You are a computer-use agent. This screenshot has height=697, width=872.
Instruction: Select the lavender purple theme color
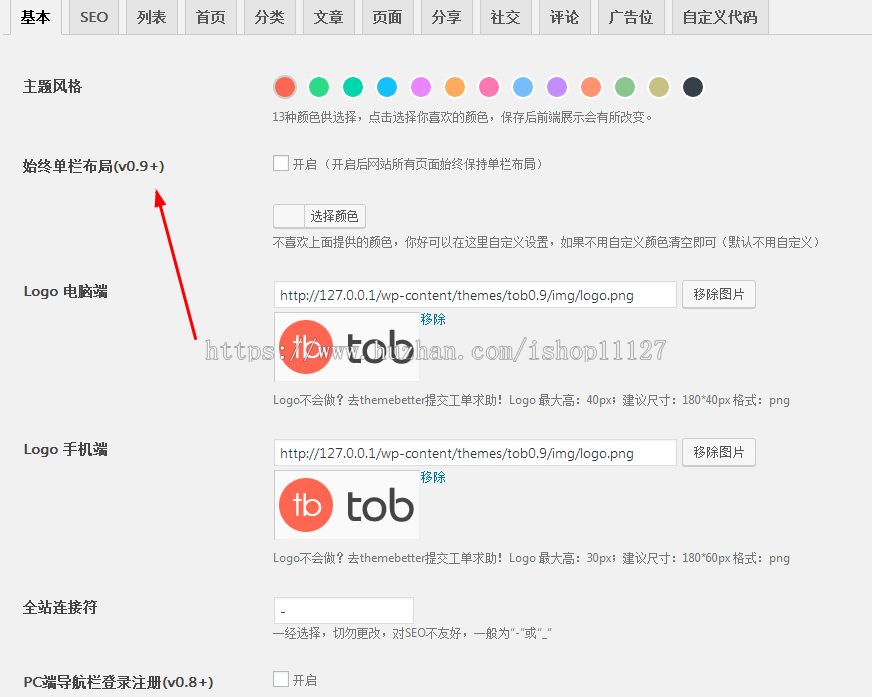557,87
